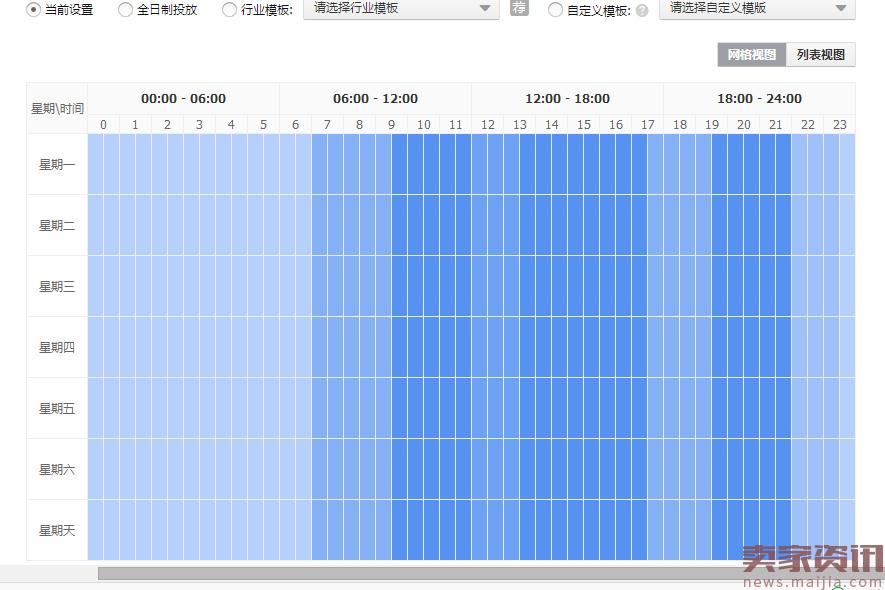
Task: Open the 请选择行业模板 dropdown
Action: tap(400, 10)
